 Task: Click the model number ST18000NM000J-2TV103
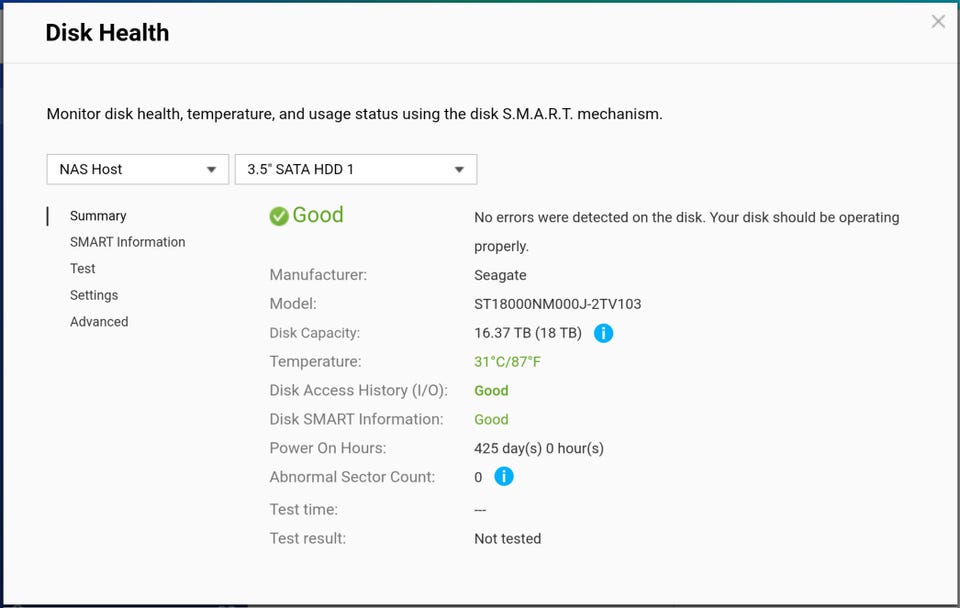[x=557, y=304]
